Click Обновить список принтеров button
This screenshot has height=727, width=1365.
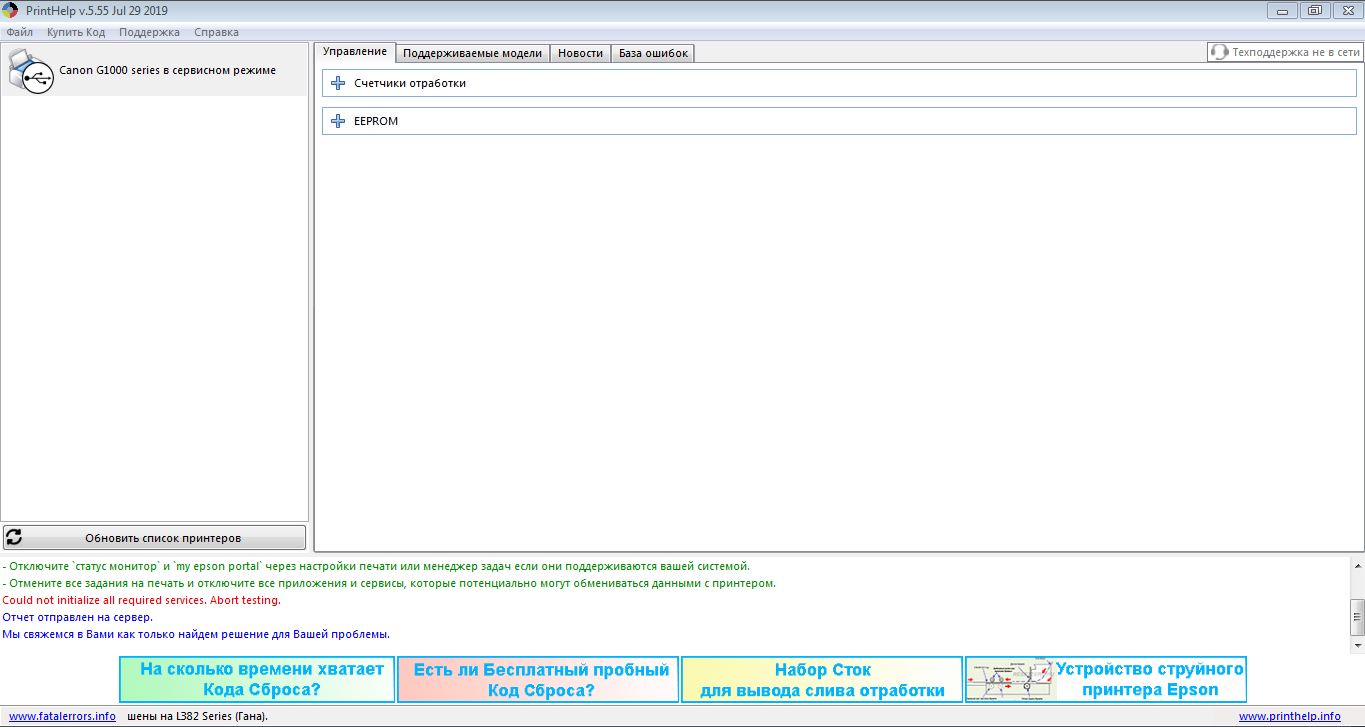pyautogui.click(x=155, y=537)
